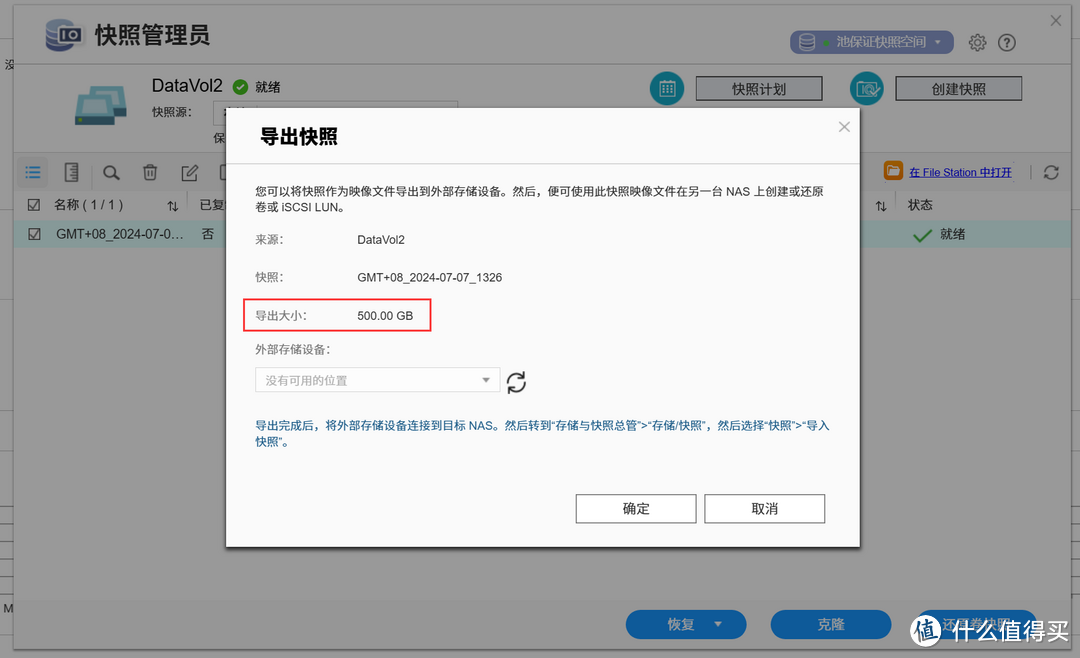1080x658 pixels.
Task: Uncheck the GMT+08_2024-07-0… snapshot row checkbox
Action: tap(34, 234)
